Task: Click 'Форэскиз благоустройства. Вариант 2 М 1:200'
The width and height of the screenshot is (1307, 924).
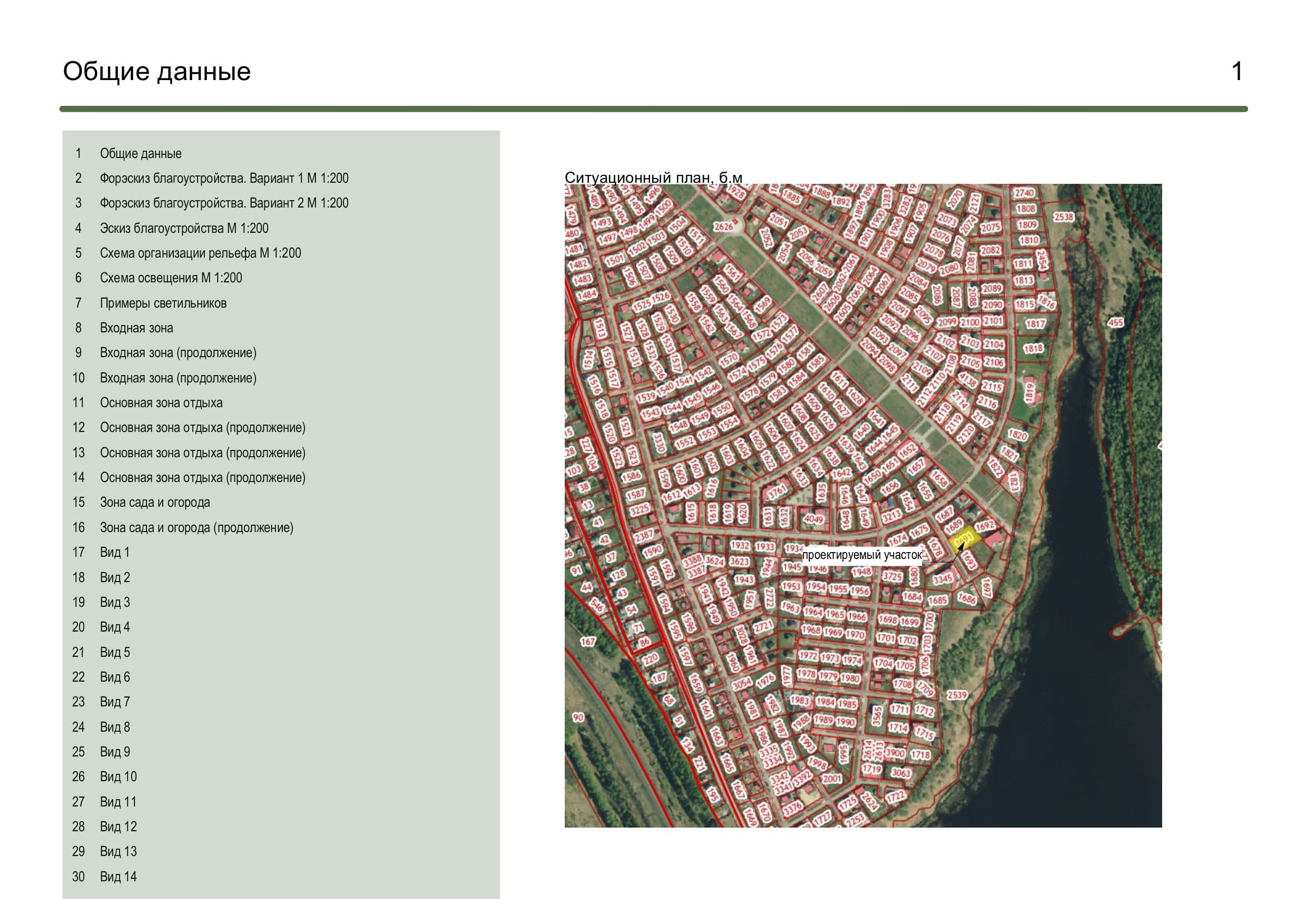Action: click(224, 203)
